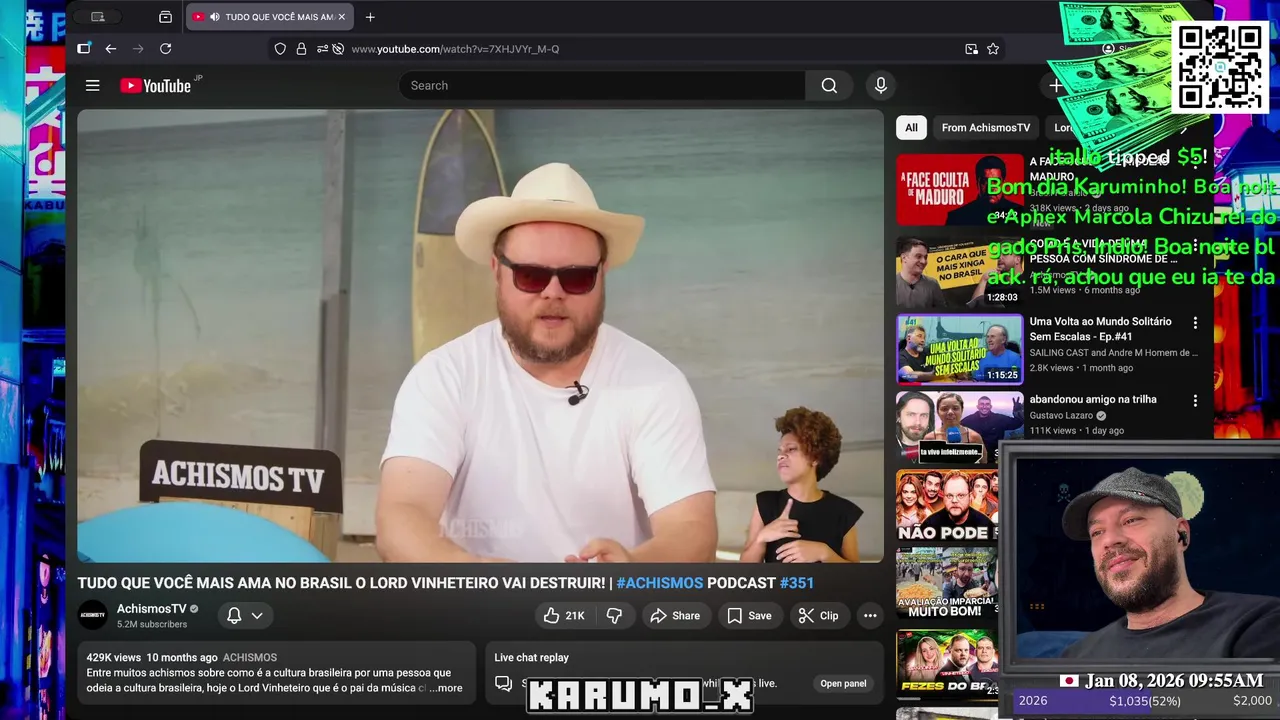Open the shield tracking protection icon
This screenshot has height=720, width=1280.
(x=280, y=49)
